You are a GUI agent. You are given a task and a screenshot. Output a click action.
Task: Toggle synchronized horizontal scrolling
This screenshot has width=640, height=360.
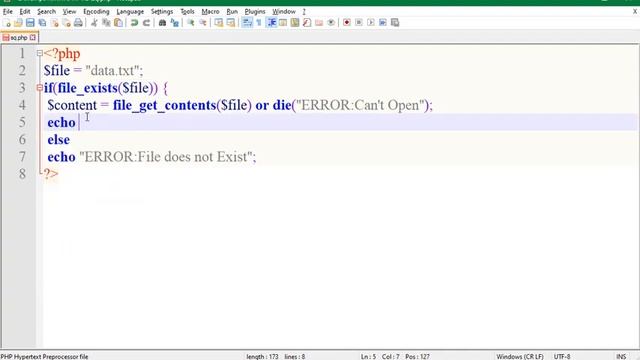coord(231,23)
